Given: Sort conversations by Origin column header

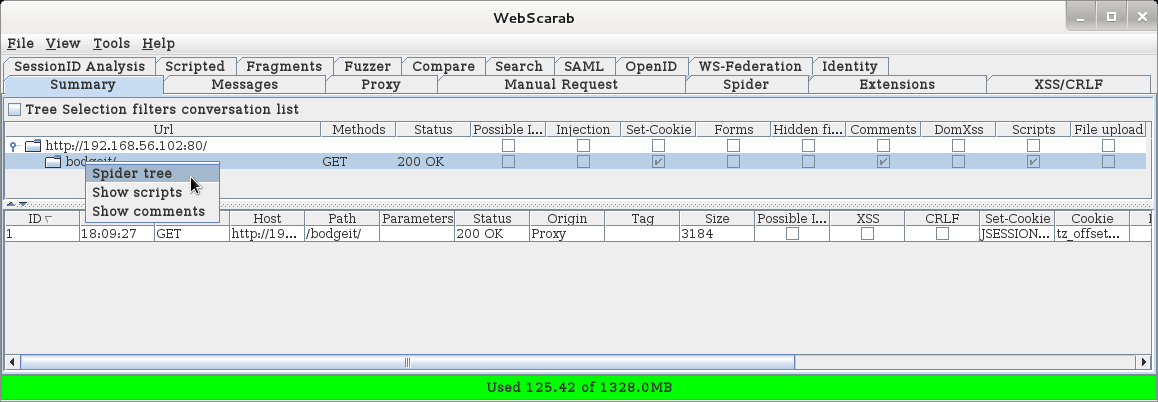Looking at the screenshot, I should (567, 219).
